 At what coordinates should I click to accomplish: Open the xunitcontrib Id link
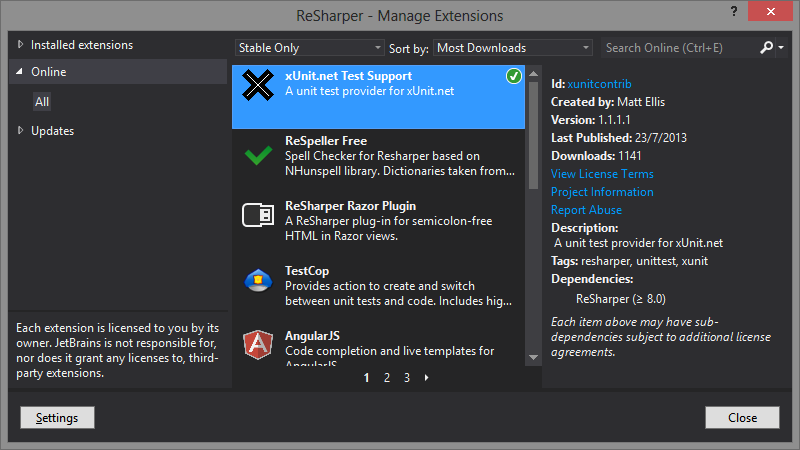[599, 84]
